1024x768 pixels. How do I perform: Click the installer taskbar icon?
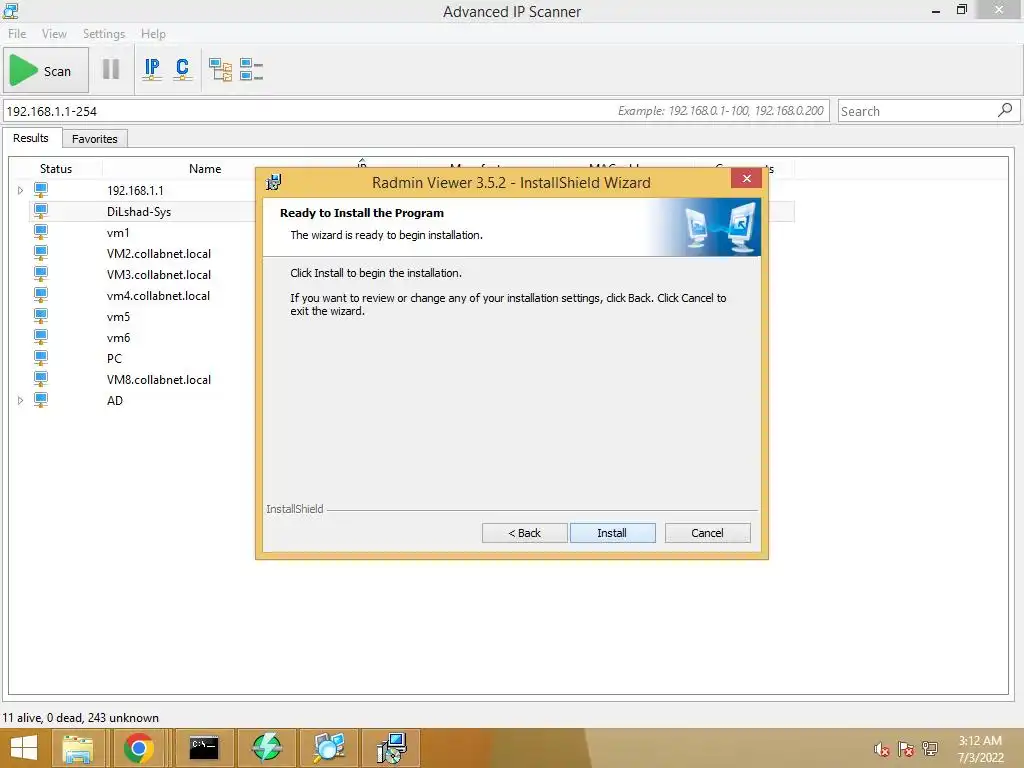pos(391,748)
